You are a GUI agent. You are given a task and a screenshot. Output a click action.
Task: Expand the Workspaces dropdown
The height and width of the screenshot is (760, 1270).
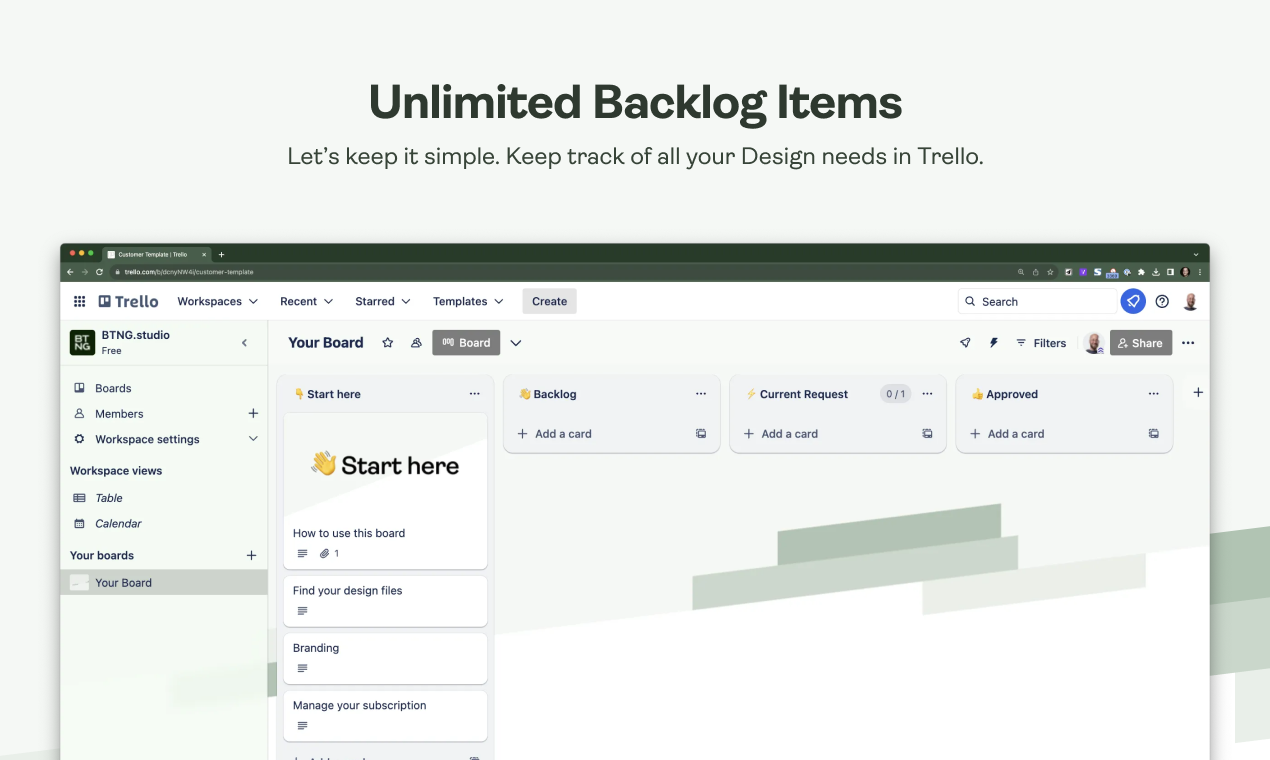pyautogui.click(x=217, y=301)
